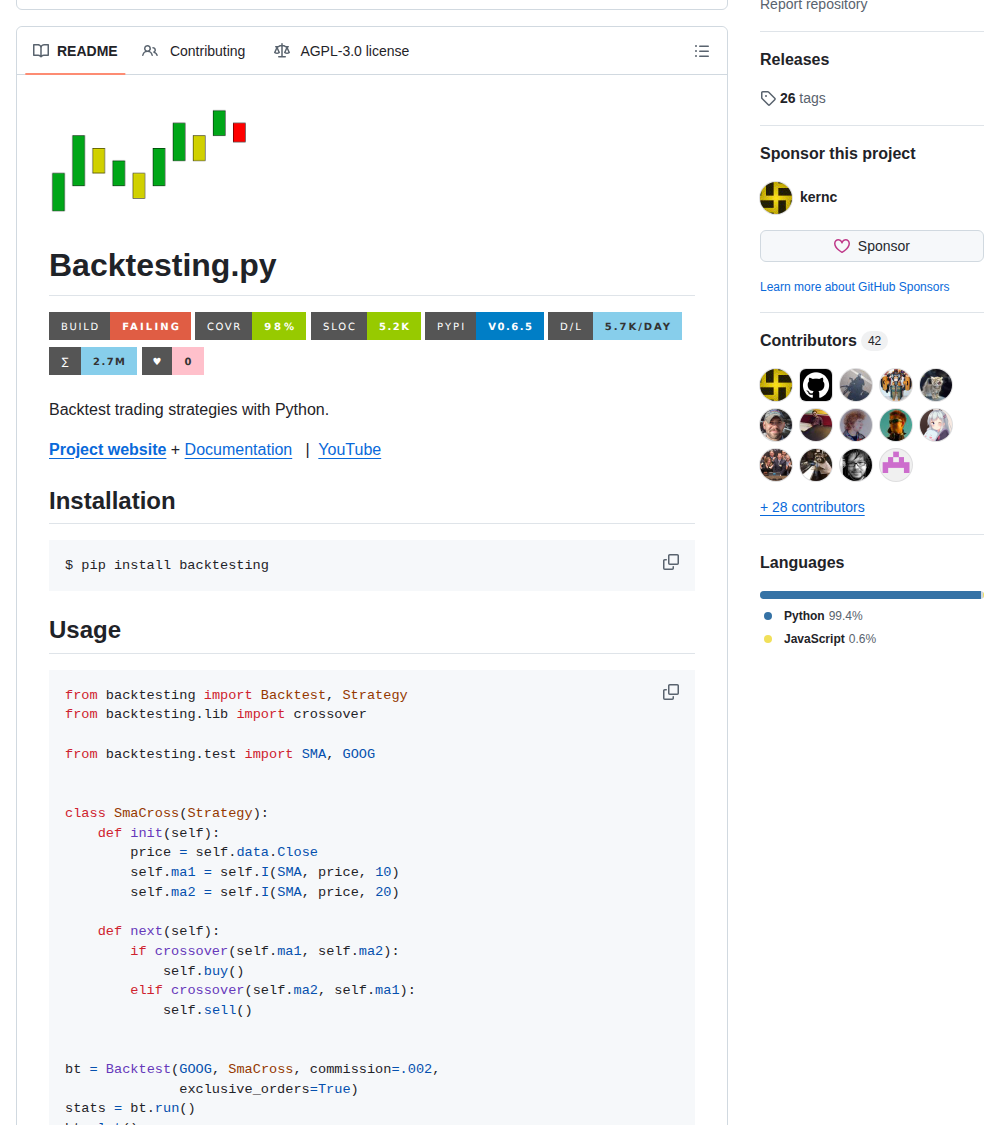
Task: Open the Project website link
Action: coord(108,450)
